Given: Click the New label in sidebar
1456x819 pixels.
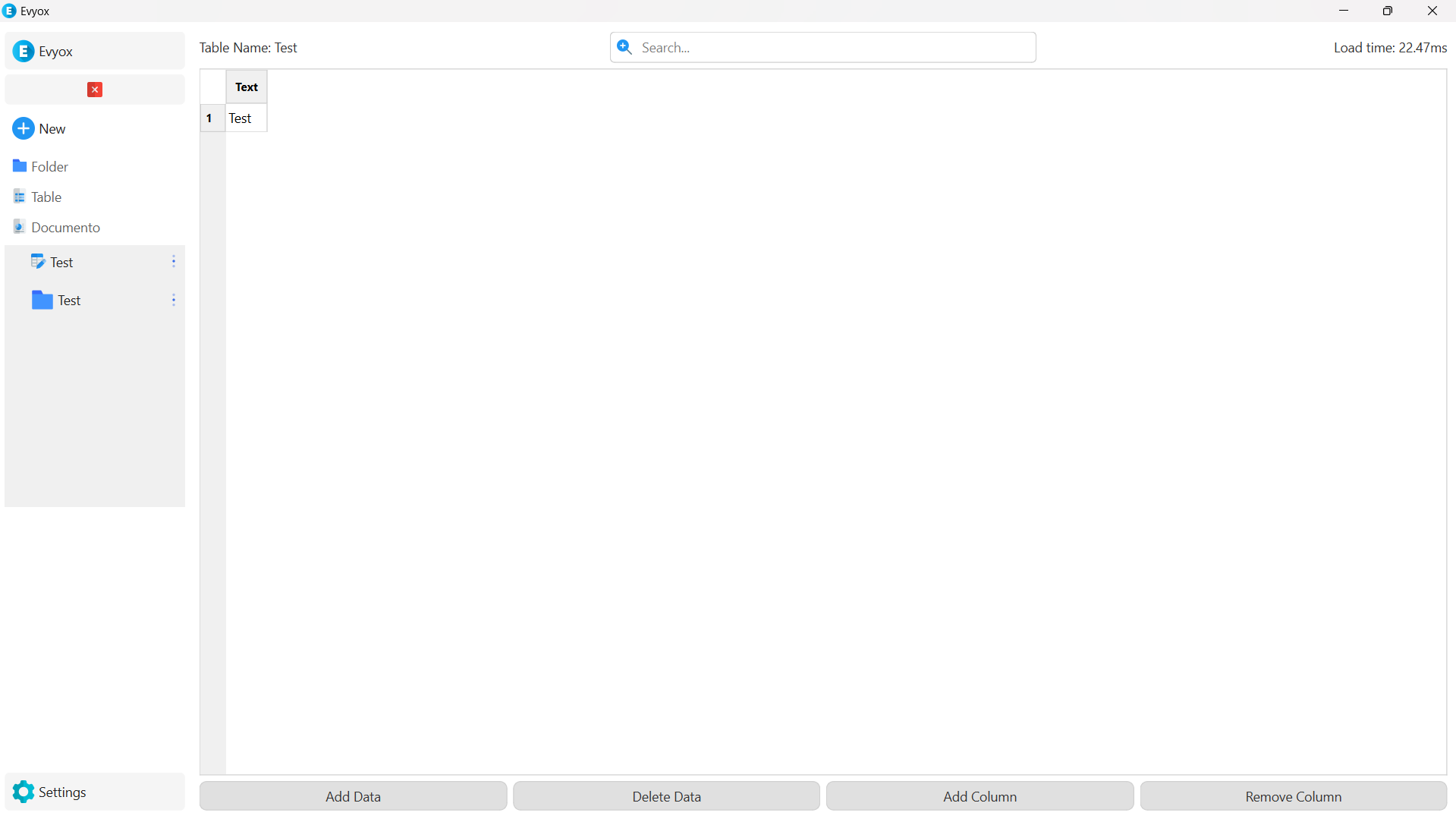Looking at the screenshot, I should (x=52, y=128).
